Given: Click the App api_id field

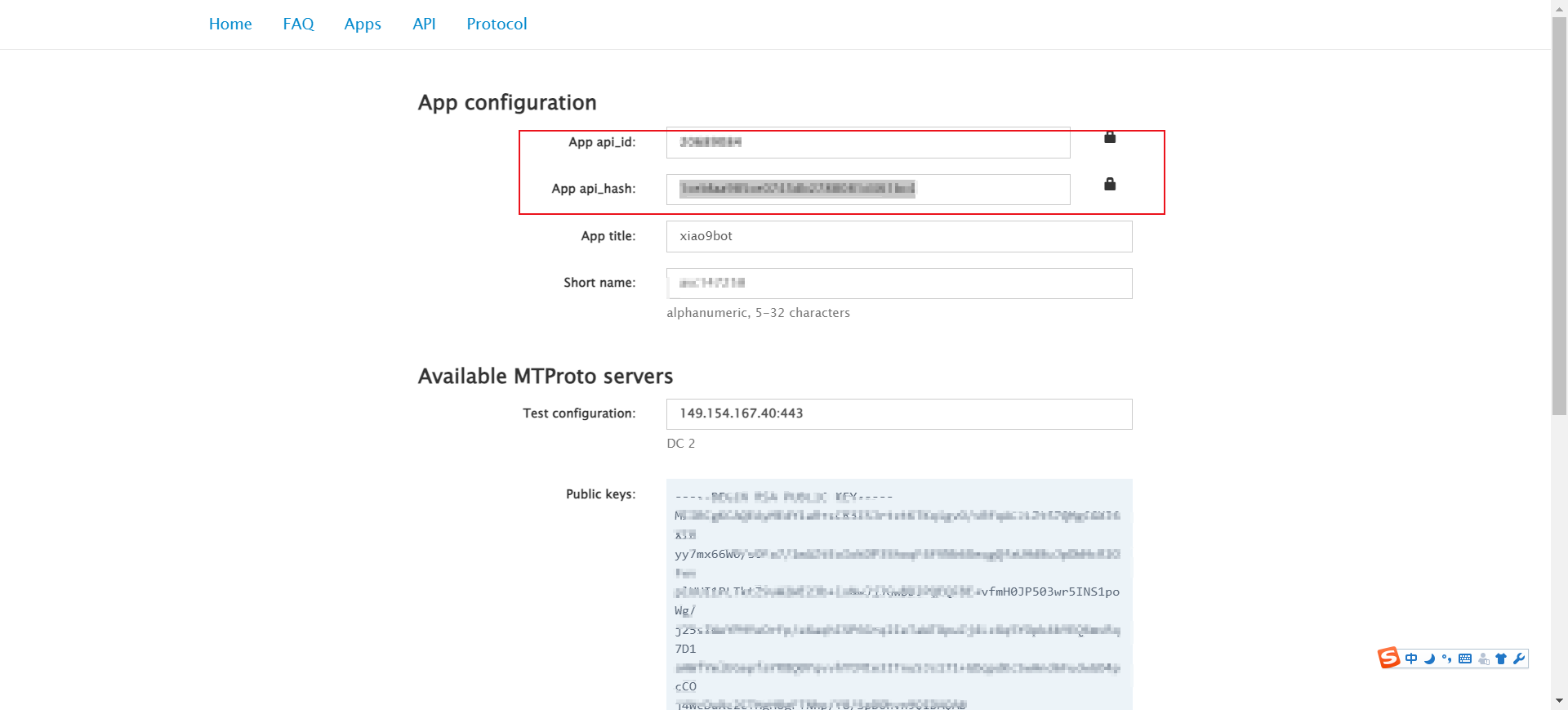Looking at the screenshot, I should 867,143.
